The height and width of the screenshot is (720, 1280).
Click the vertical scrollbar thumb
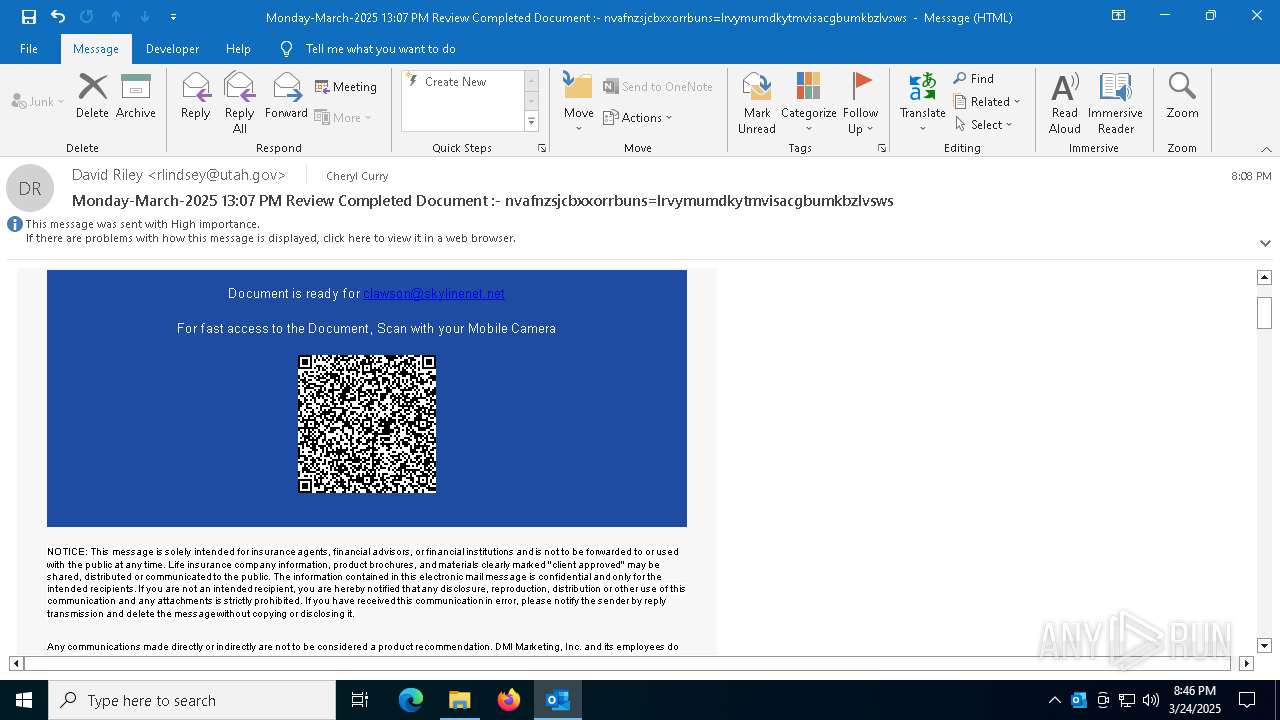click(x=1264, y=313)
